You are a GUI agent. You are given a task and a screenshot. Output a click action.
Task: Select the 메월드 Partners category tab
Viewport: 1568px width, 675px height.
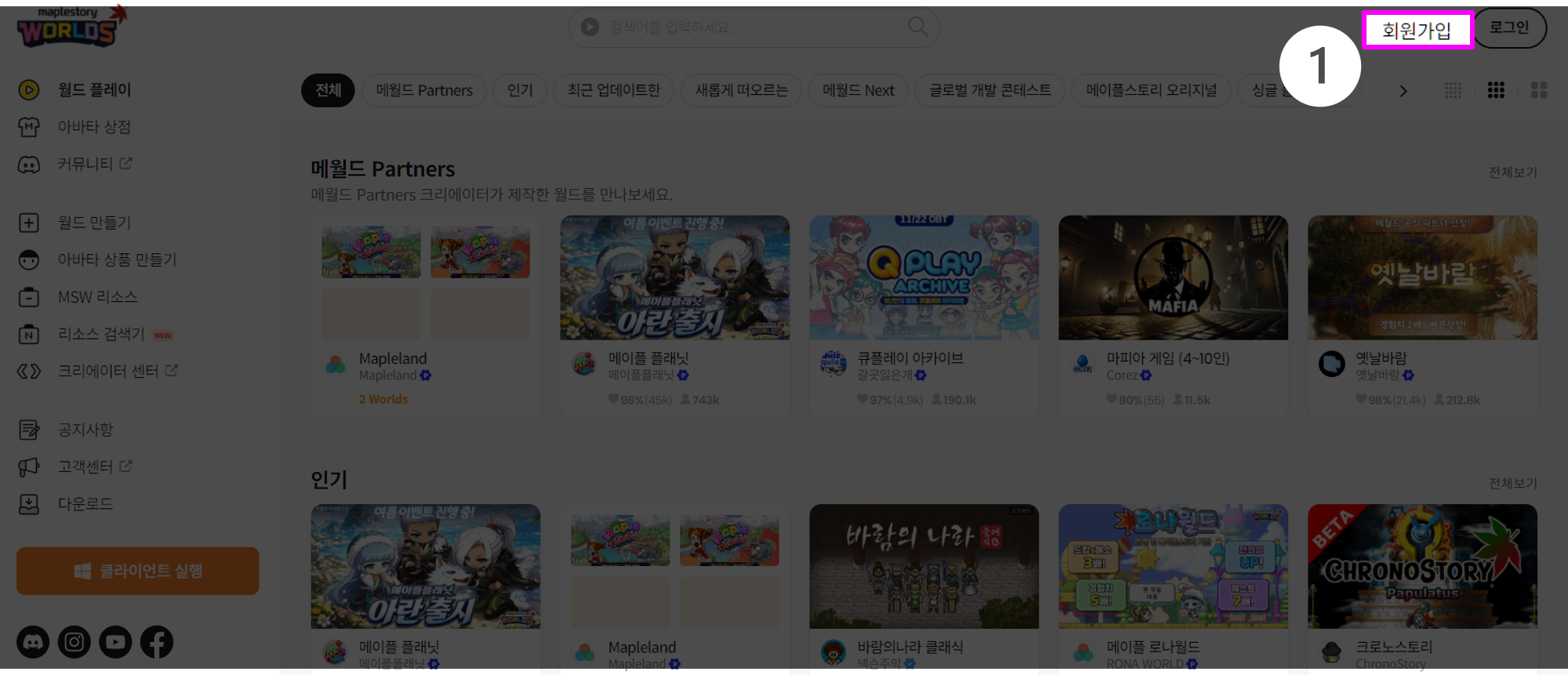click(424, 90)
